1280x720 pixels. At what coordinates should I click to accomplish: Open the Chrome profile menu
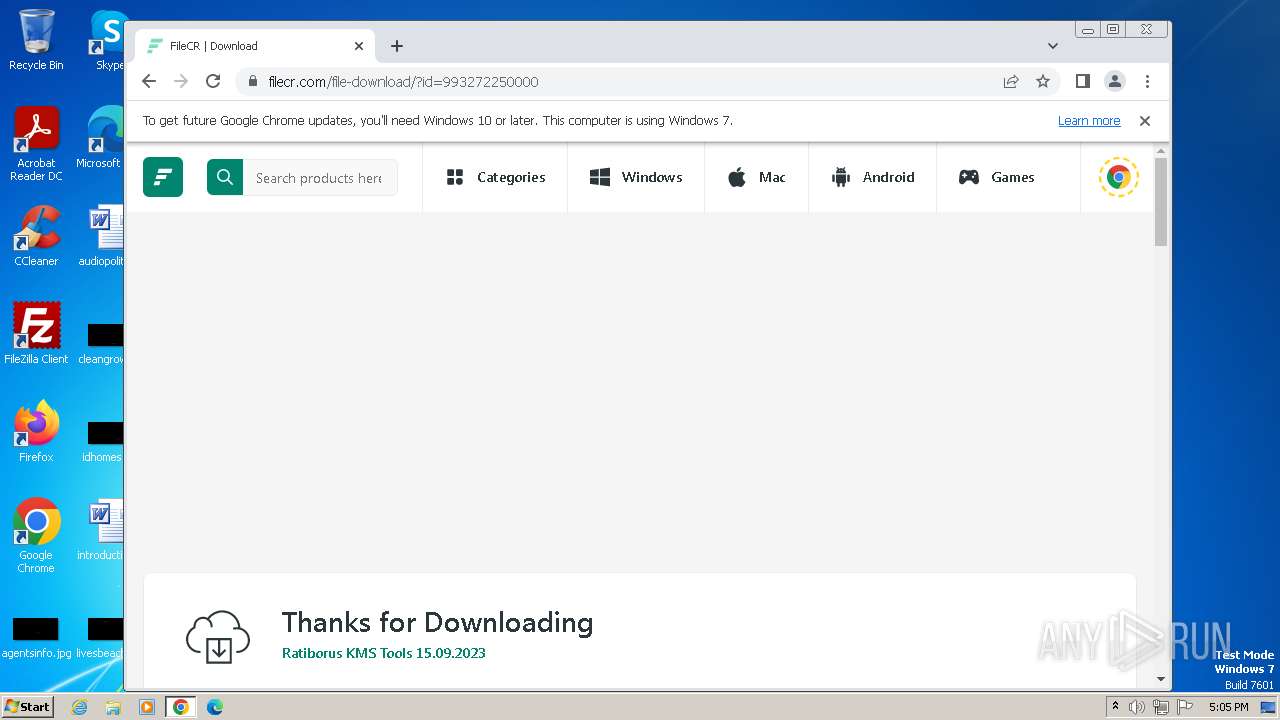pyautogui.click(x=1115, y=81)
